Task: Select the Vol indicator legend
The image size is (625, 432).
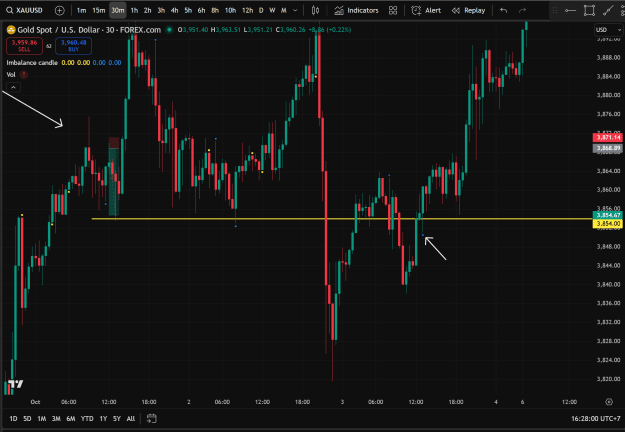Action: (11, 75)
